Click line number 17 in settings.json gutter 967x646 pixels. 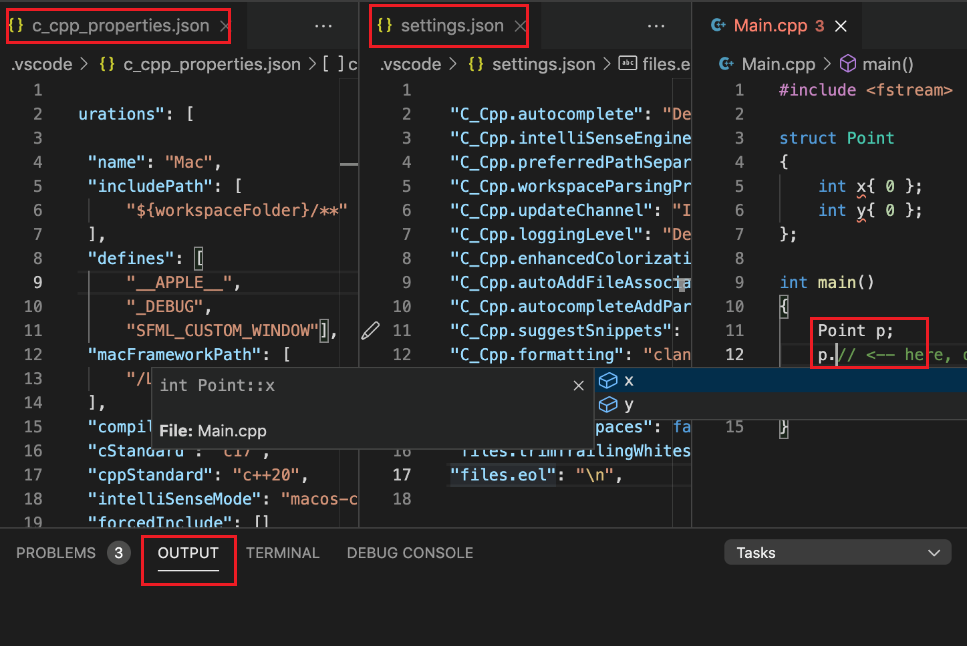pos(402,475)
